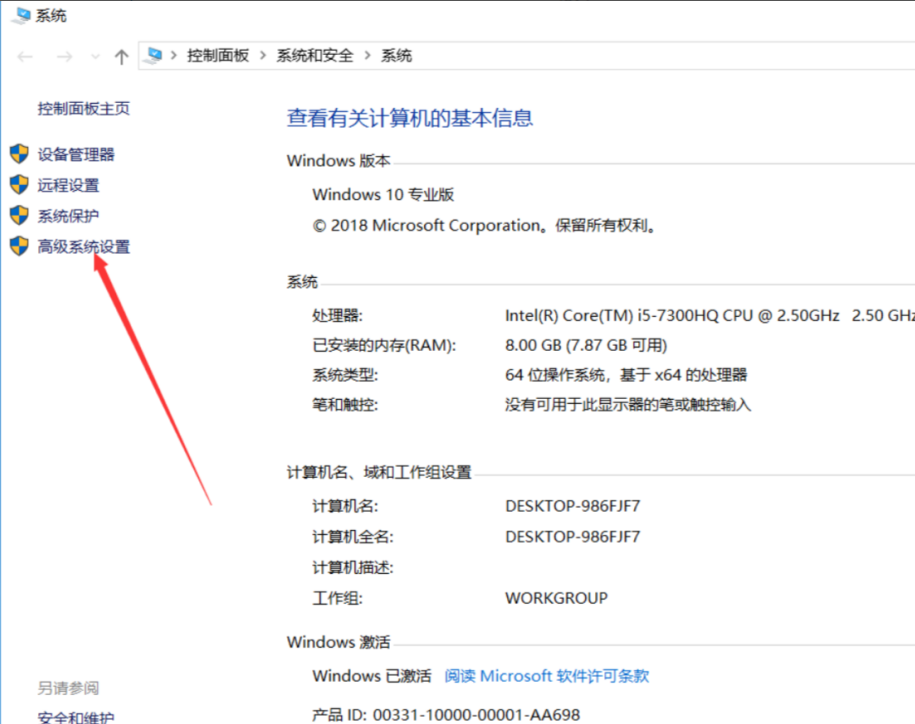Click the 计算机名、域和工作组设置 section header
Image resolution: width=915 pixels, height=724 pixels.
click(379, 472)
